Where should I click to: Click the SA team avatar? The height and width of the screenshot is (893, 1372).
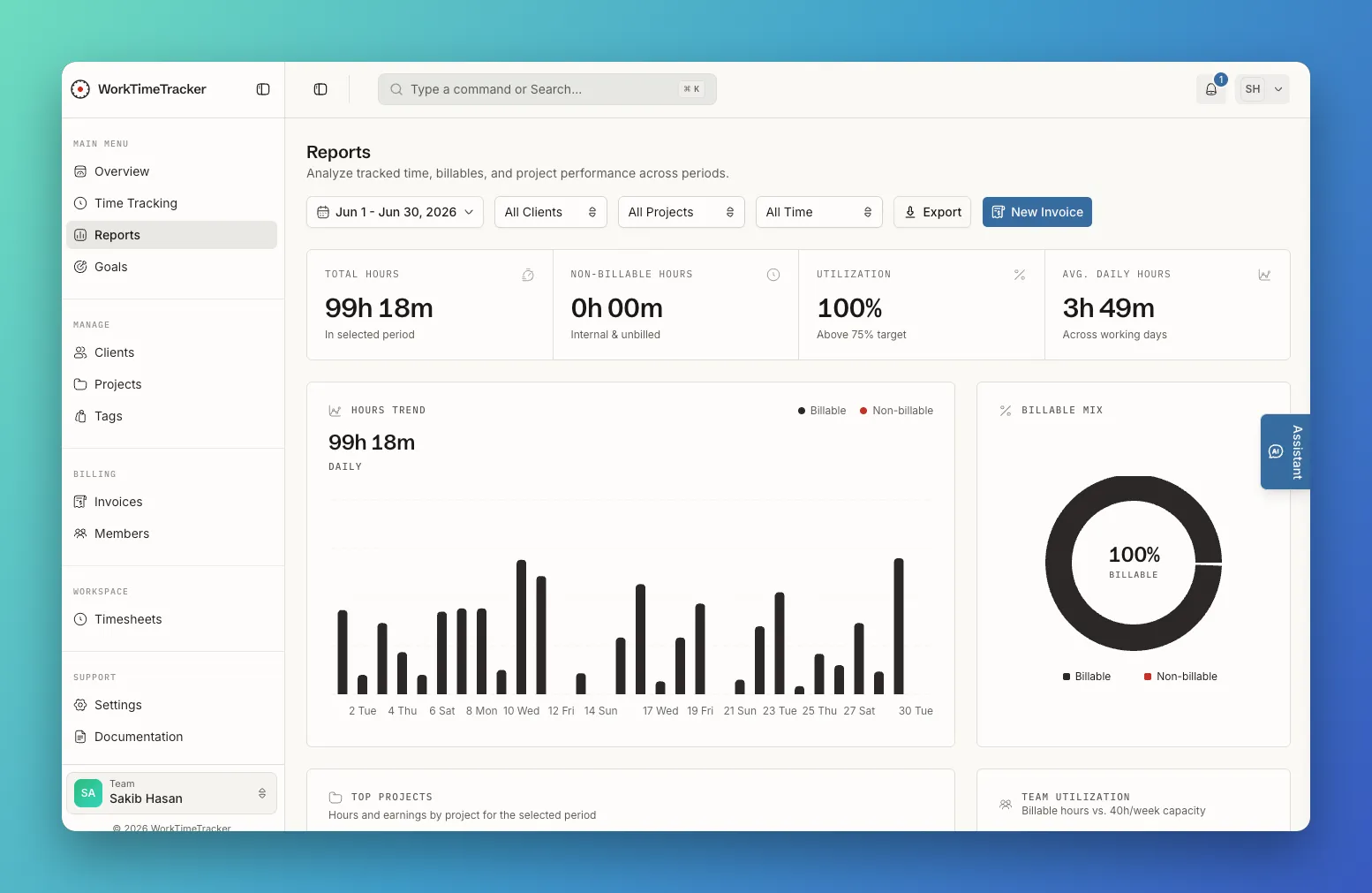click(x=88, y=793)
